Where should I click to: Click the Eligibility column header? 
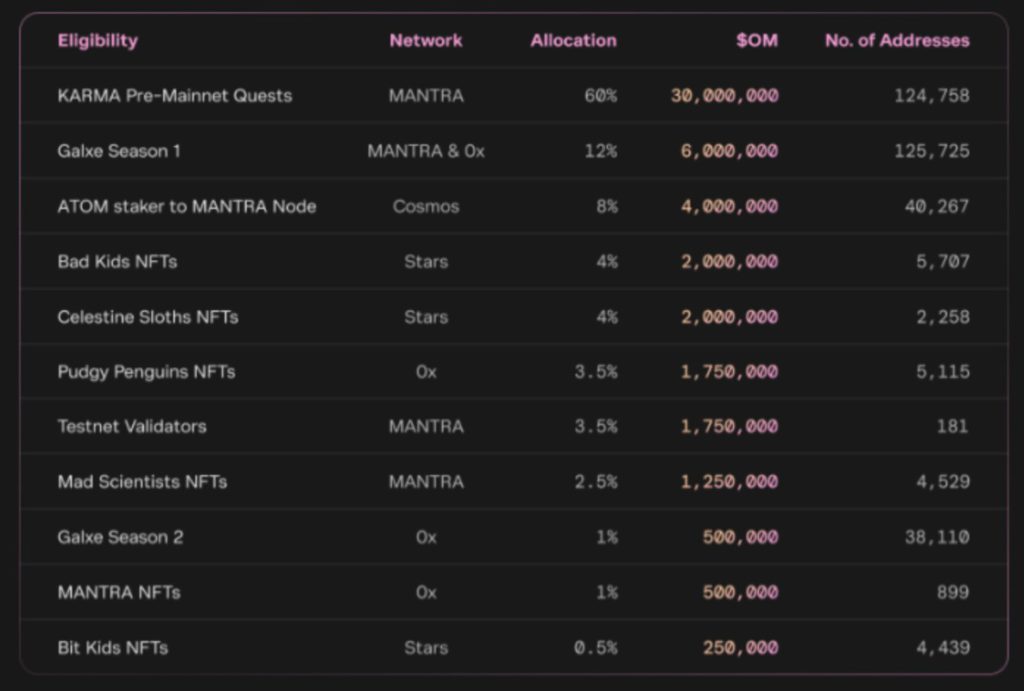[98, 41]
